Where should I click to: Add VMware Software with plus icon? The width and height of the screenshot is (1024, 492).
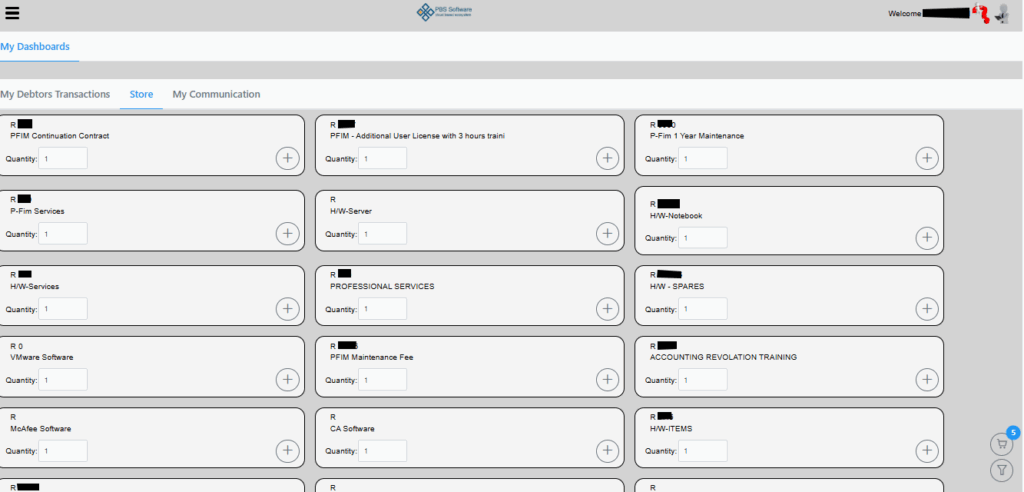tap(287, 379)
